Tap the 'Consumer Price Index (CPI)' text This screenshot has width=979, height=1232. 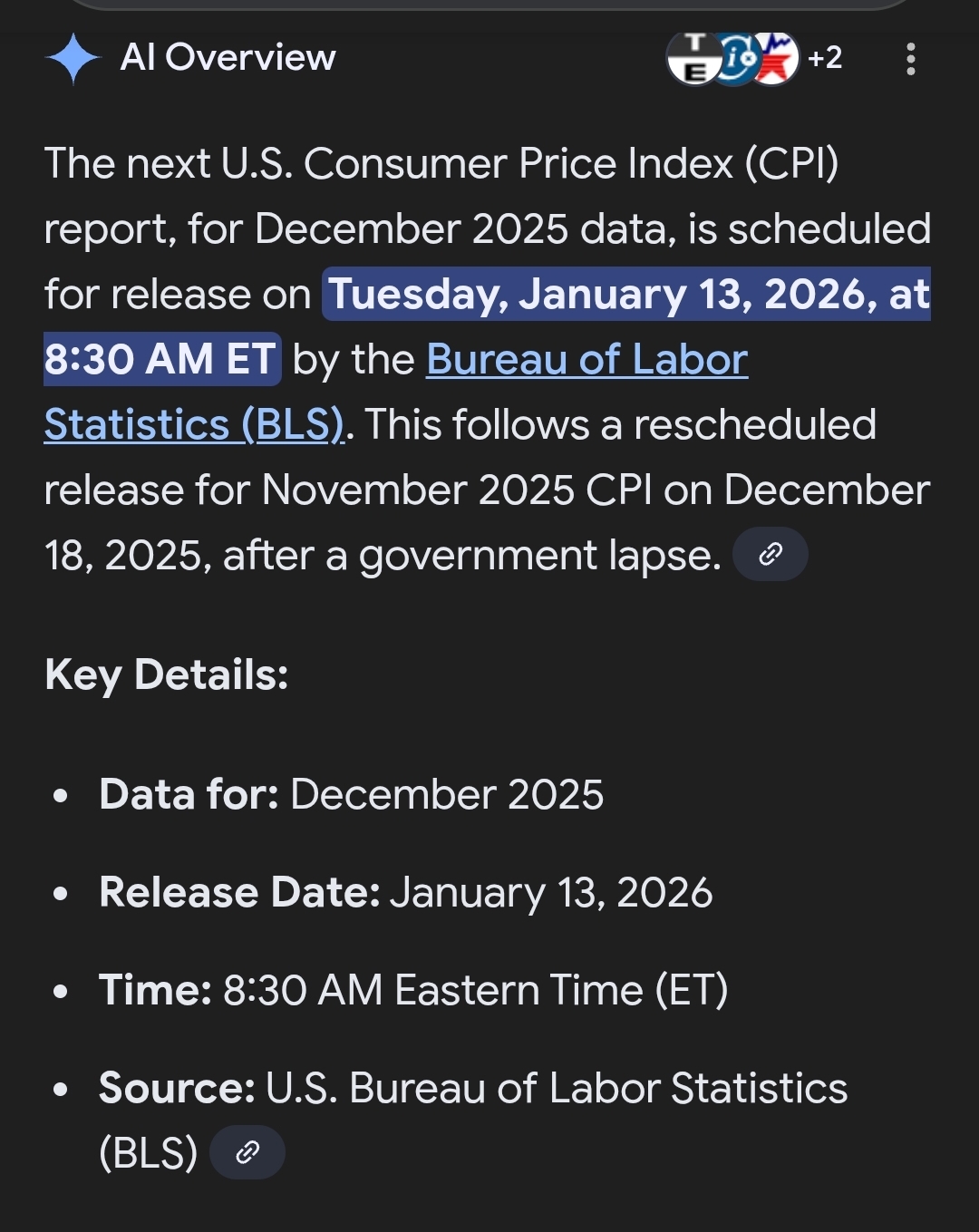(570, 164)
